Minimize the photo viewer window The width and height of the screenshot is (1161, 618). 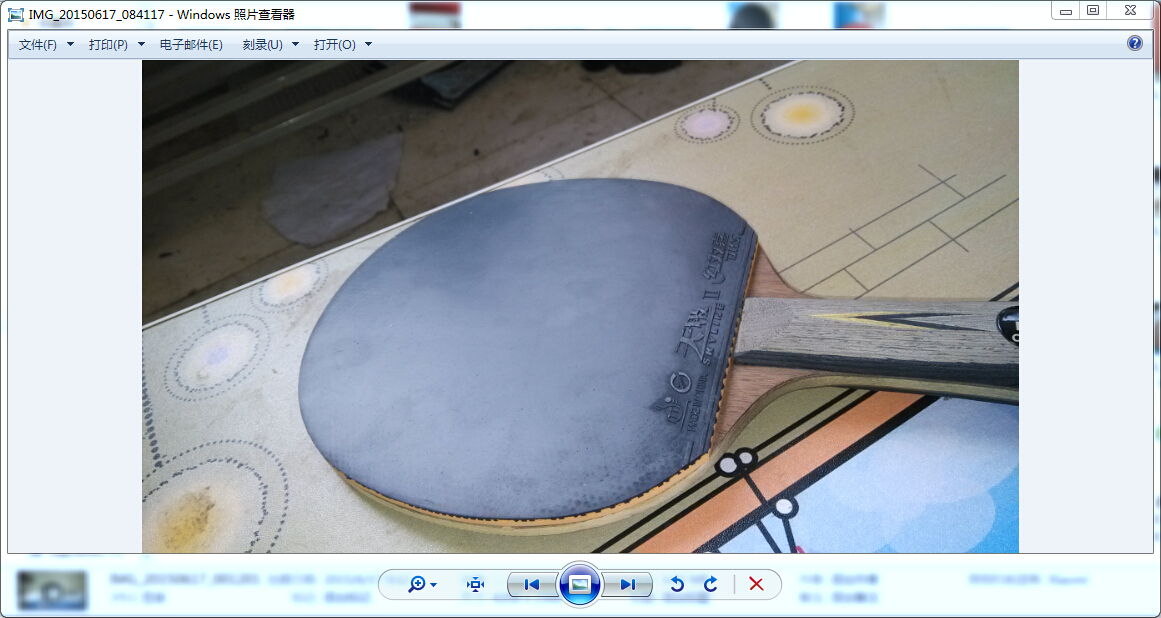point(1066,10)
